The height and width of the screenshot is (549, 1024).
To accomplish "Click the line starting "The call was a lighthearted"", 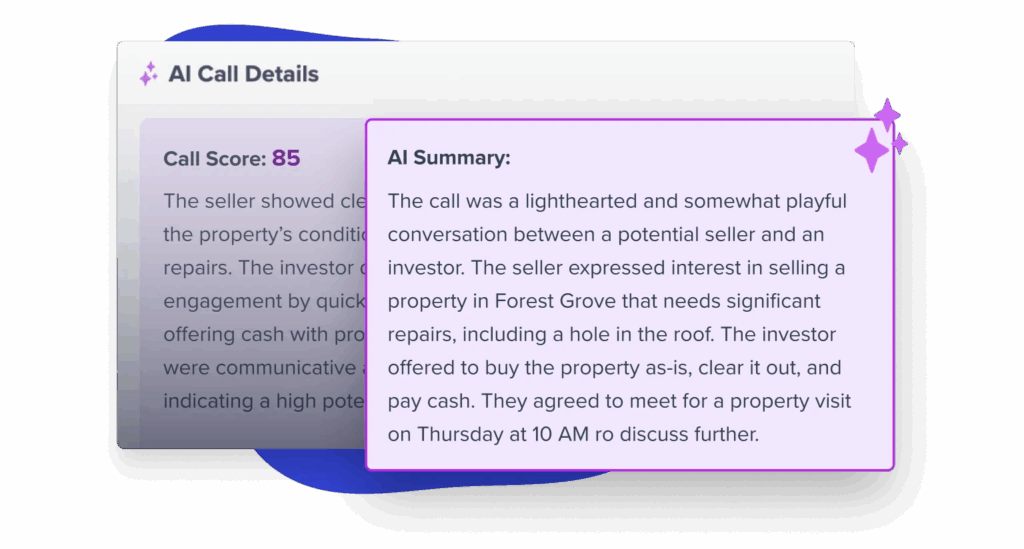I will click(616, 201).
